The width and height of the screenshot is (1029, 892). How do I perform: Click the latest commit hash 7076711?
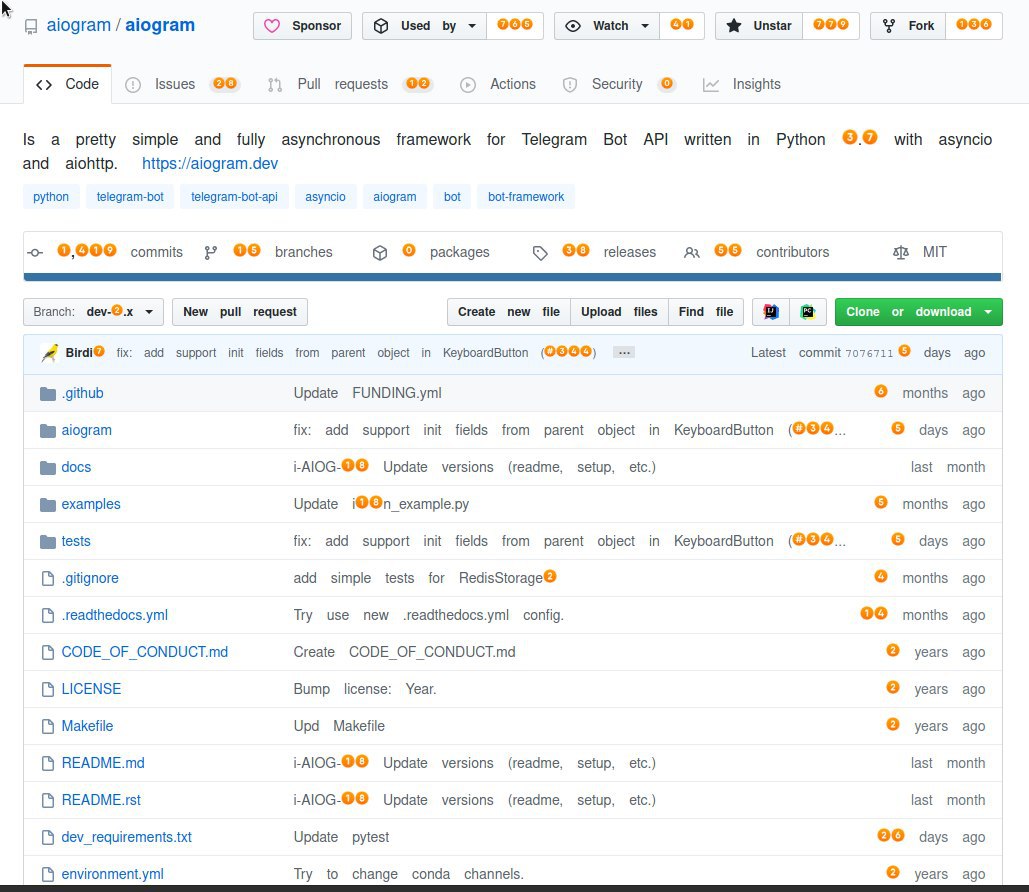(x=869, y=353)
